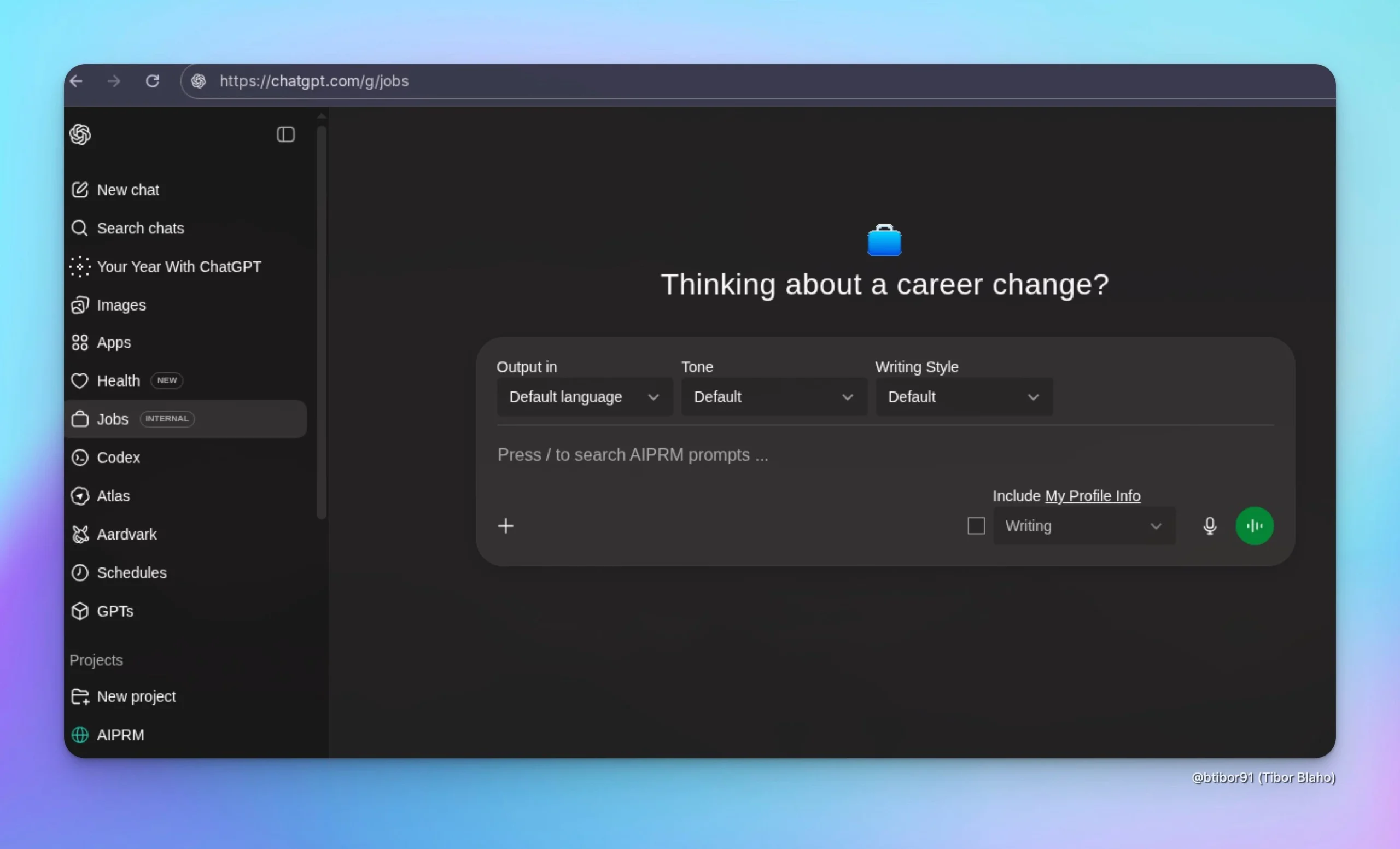The height and width of the screenshot is (849, 1400).
Task: Open the Writing profile selector dropdown
Action: (x=1083, y=526)
